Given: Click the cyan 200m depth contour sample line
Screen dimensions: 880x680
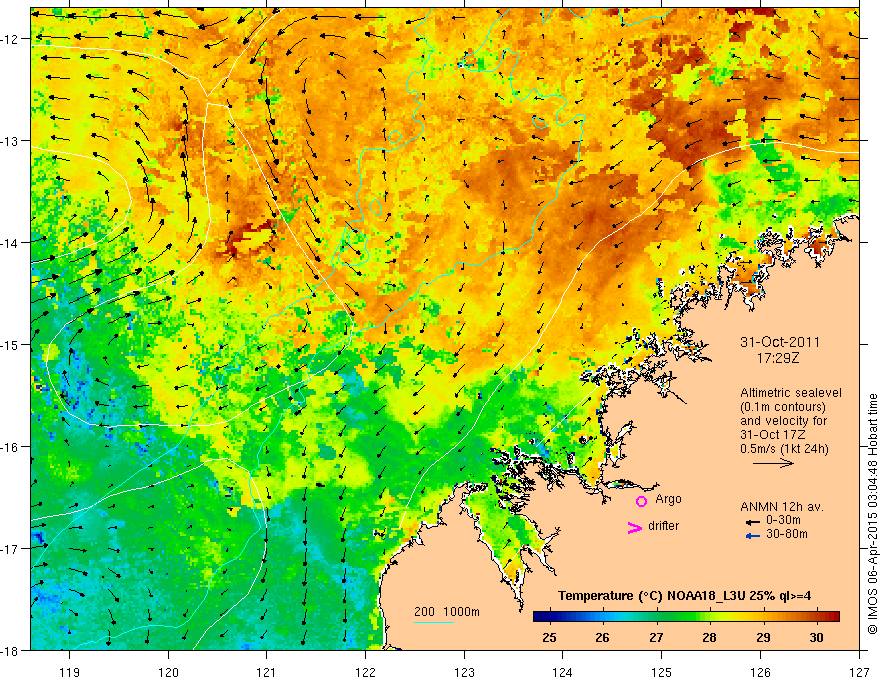Looking at the screenshot, I should tap(433, 622).
